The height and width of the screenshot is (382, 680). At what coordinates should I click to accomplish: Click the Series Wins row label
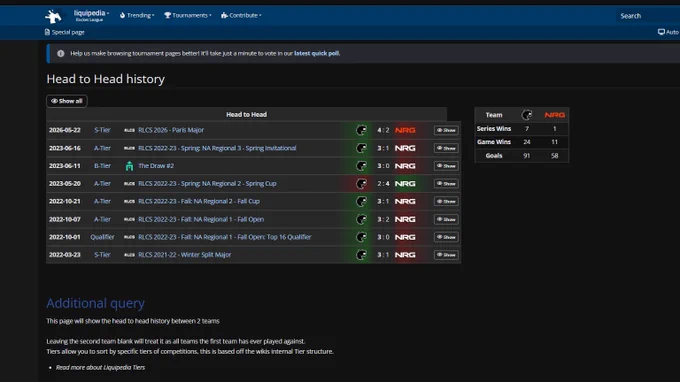[x=494, y=129]
